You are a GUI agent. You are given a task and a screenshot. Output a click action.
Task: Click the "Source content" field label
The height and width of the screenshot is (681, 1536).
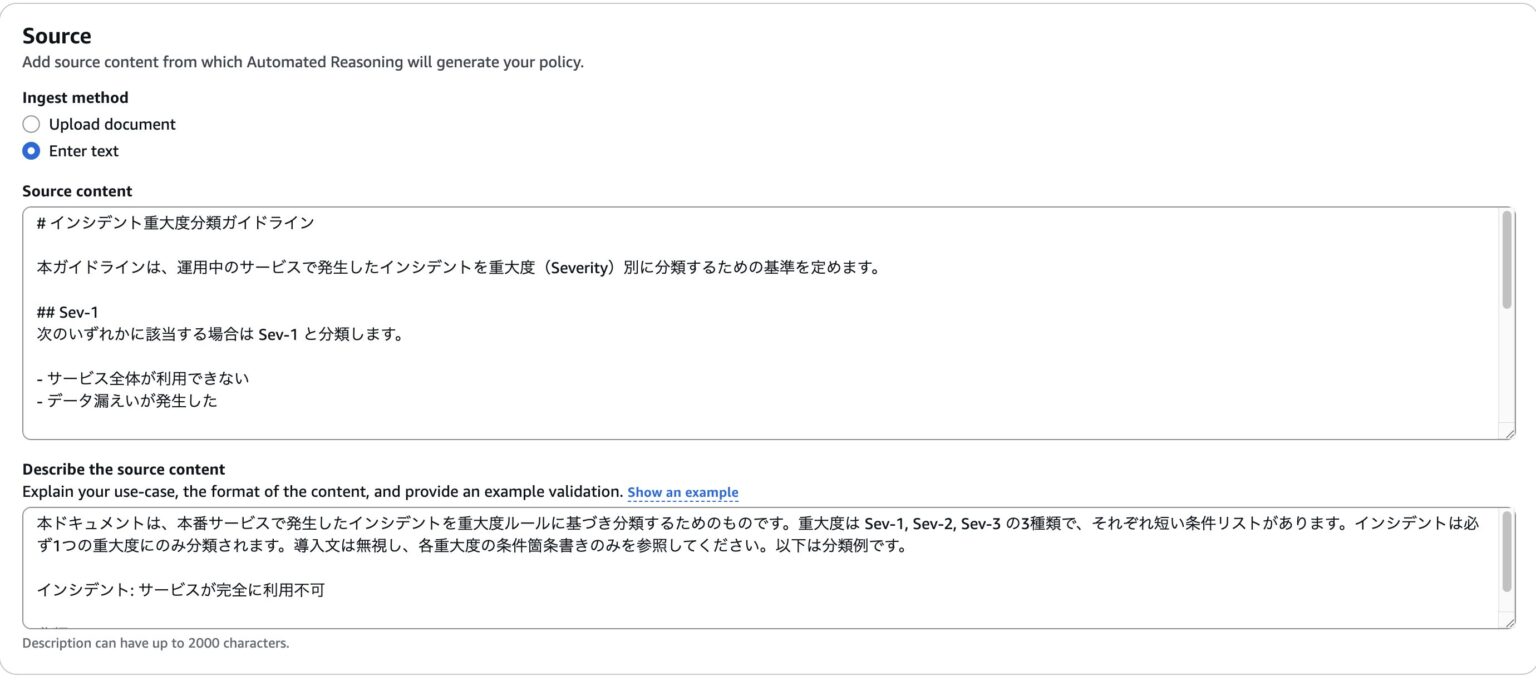[77, 190]
